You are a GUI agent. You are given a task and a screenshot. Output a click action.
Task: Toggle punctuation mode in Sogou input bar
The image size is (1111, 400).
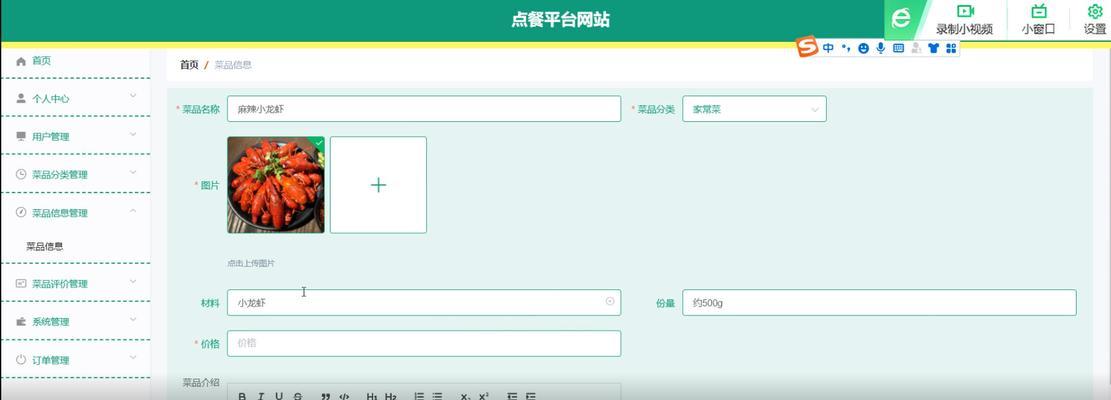pyautogui.click(x=846, y=48)
